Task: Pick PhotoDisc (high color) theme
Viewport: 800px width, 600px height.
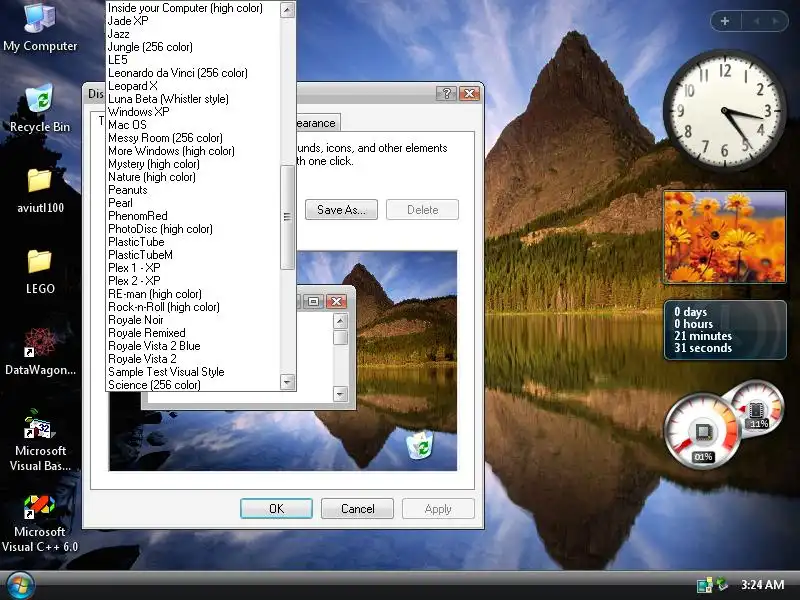Action: tap(193, 229)
